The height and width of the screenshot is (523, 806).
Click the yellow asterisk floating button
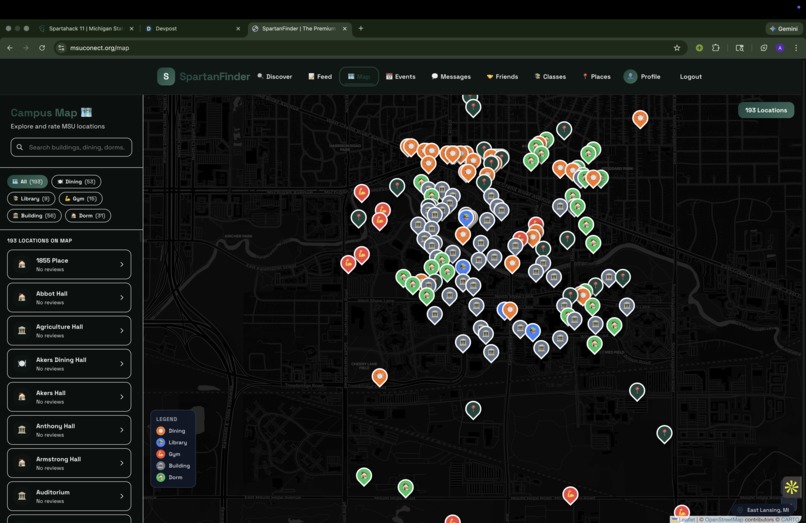tap(792, 487)
